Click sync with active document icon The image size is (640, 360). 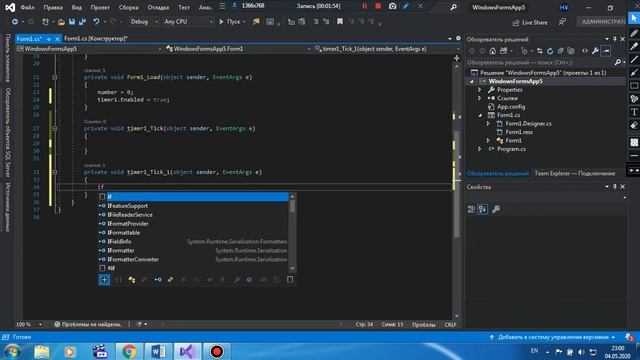(x=540, y=51)
